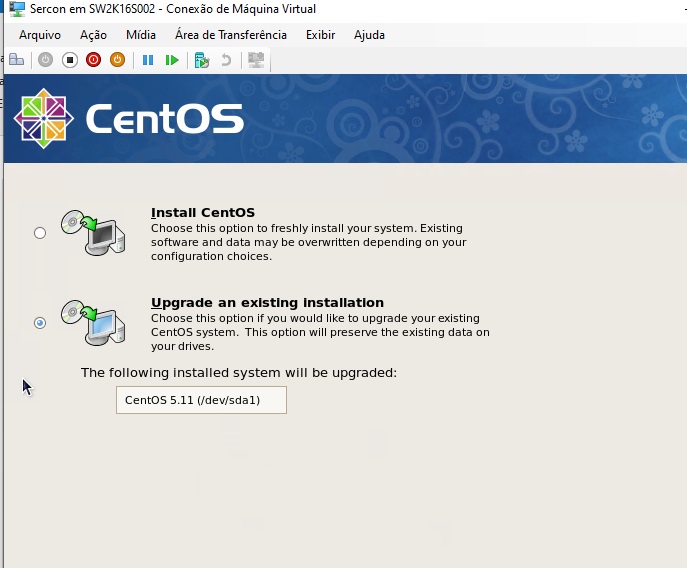Image resolution: width=687 pixels, height=568 pixels.
Task: Click the virtual machine window title icon
Action: click(17, 9)
